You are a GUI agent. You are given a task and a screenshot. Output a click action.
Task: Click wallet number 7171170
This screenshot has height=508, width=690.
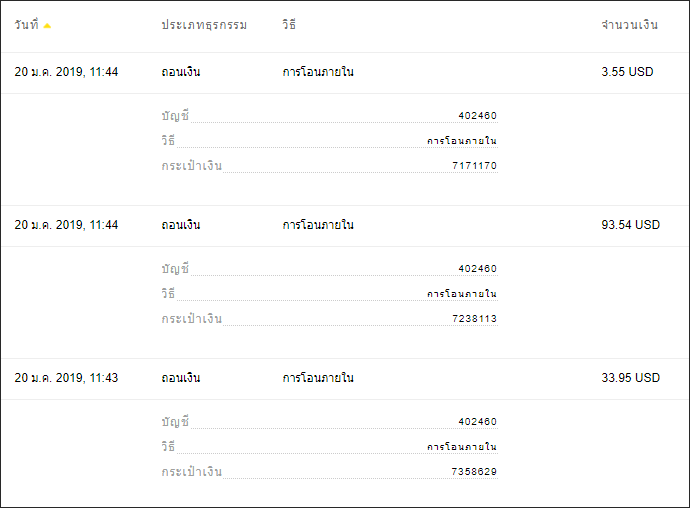coord(474,166)
